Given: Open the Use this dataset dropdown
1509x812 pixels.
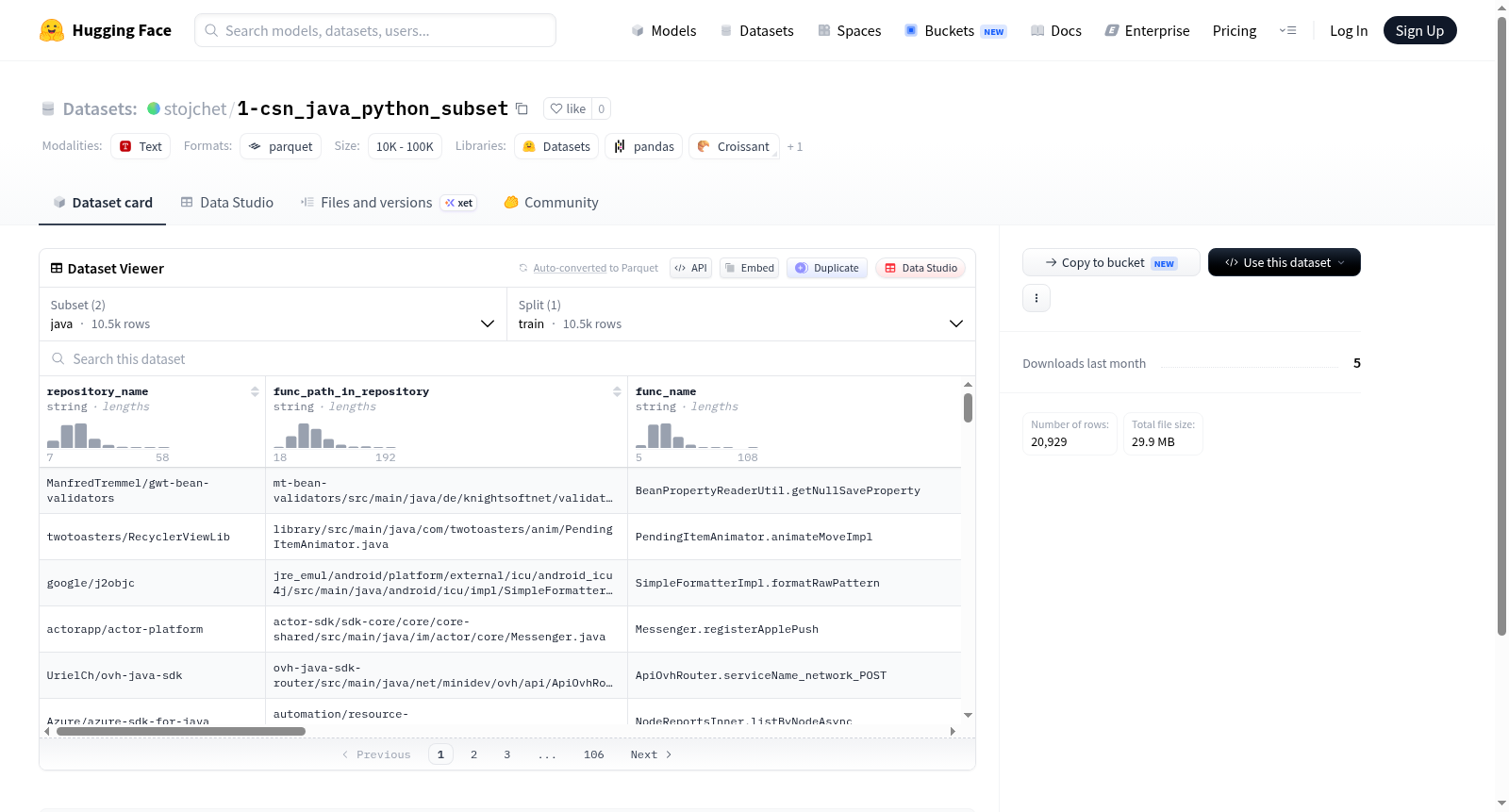Looking at the screenshot, I should (x=1285, y=262).
